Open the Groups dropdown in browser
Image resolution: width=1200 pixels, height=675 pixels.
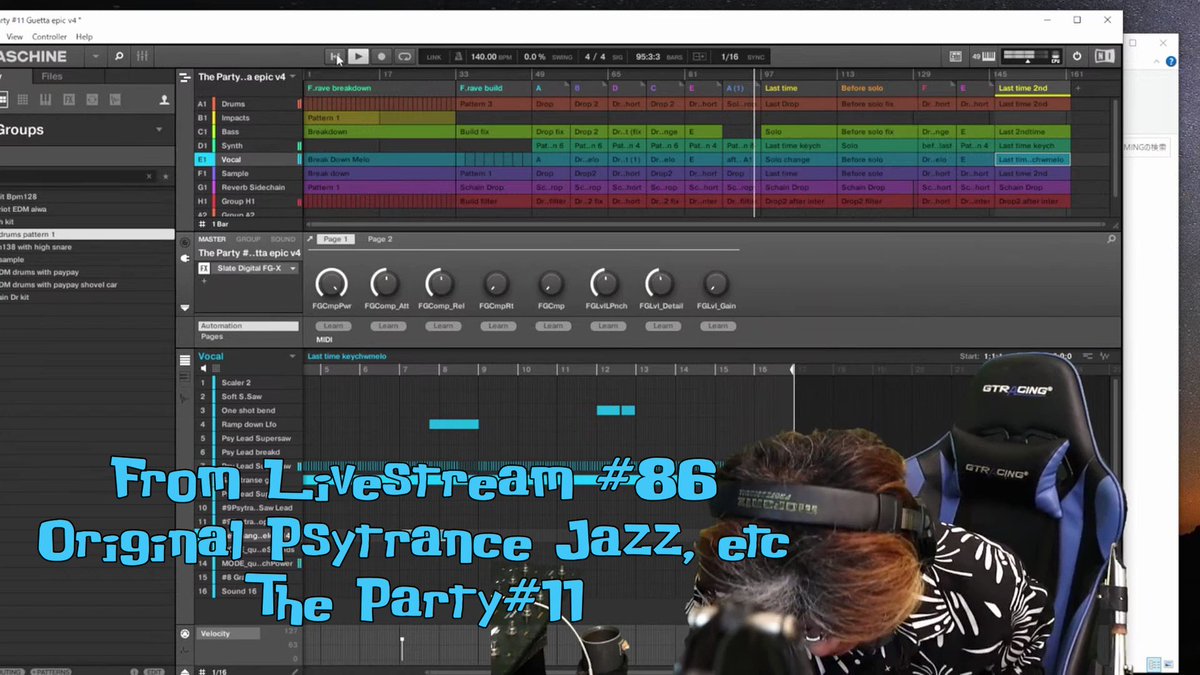(159, 130)
